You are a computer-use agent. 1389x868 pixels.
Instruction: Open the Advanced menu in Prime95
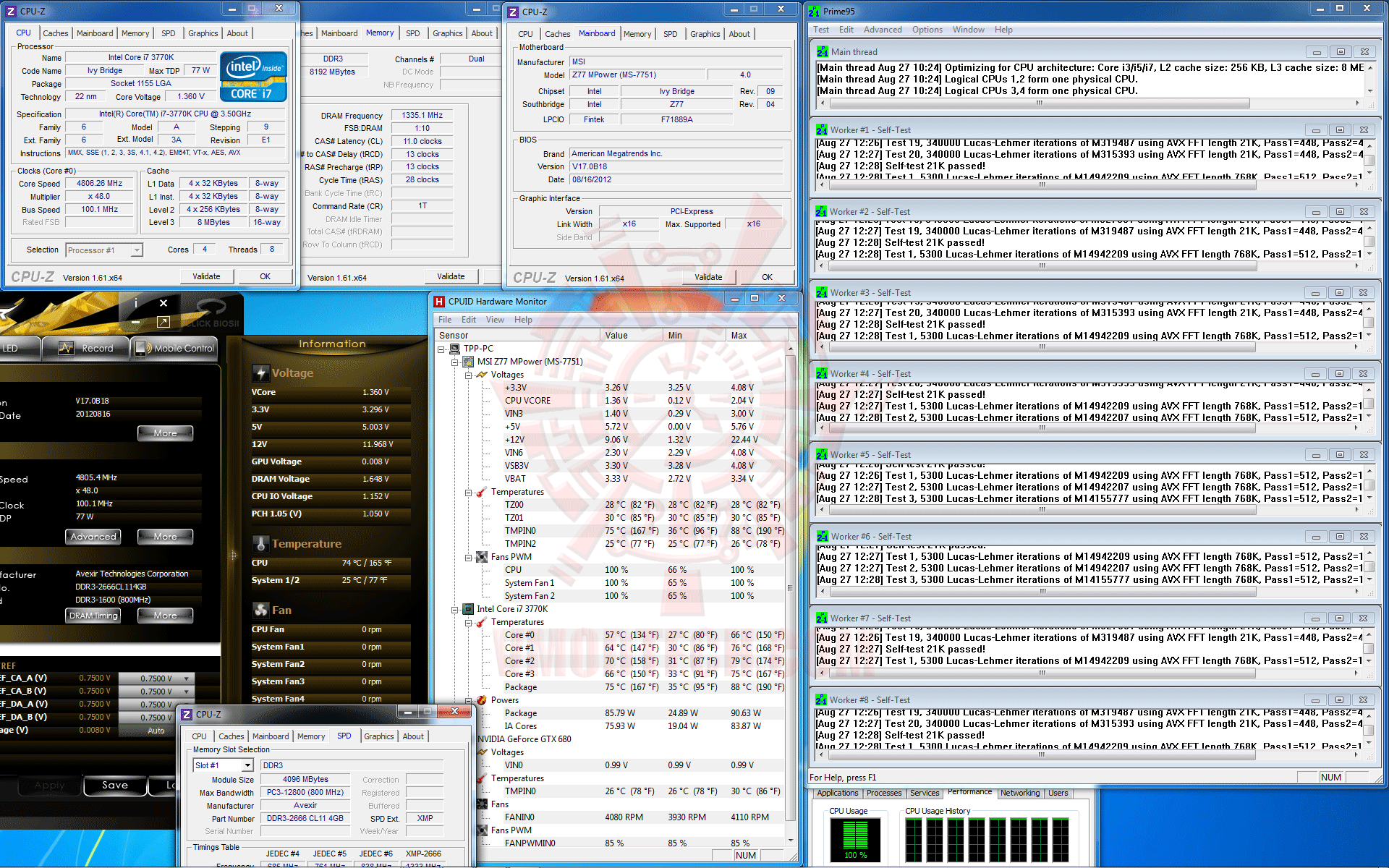click(x=882, y=30)
